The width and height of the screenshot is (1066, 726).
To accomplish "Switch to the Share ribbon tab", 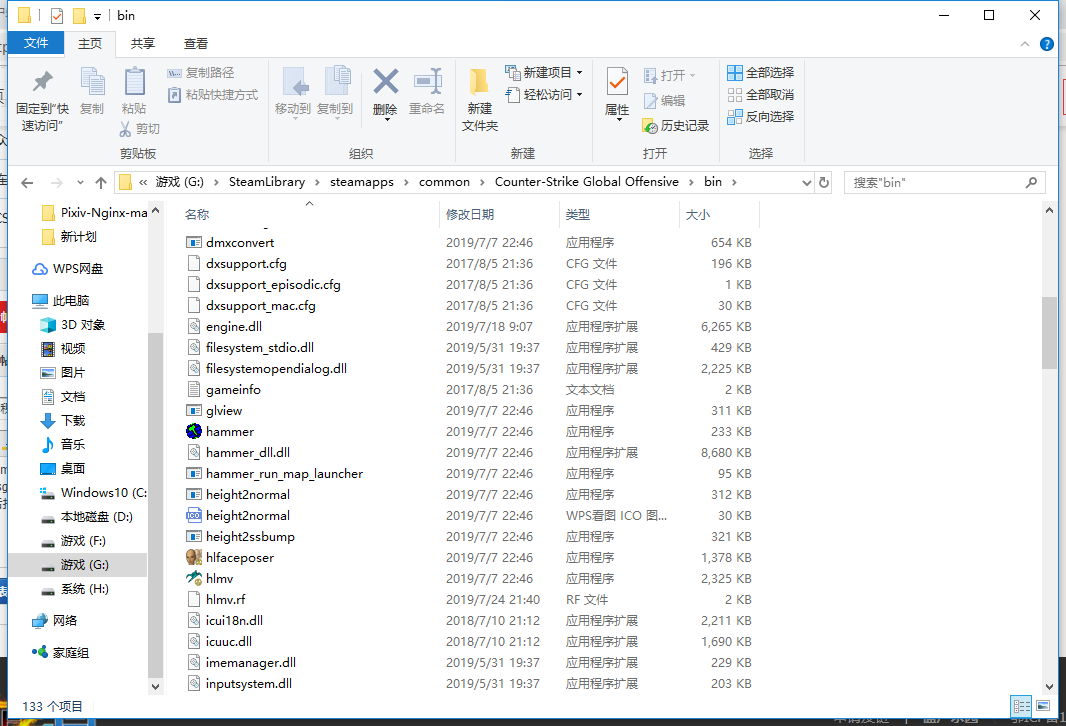I will (143, 44).
